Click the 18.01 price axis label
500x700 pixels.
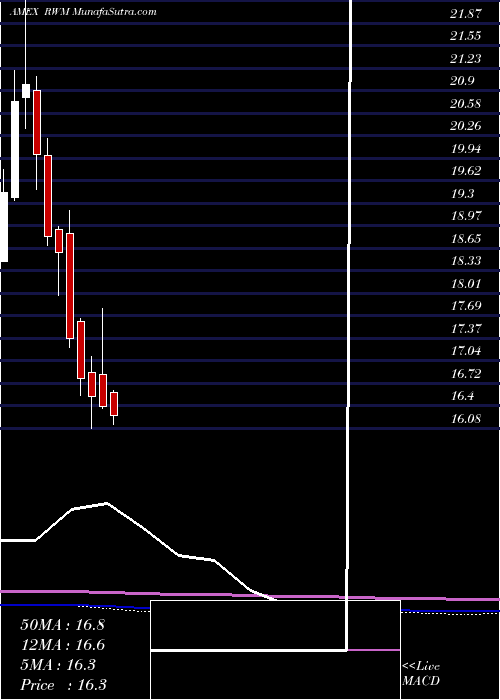click(466, 284)
